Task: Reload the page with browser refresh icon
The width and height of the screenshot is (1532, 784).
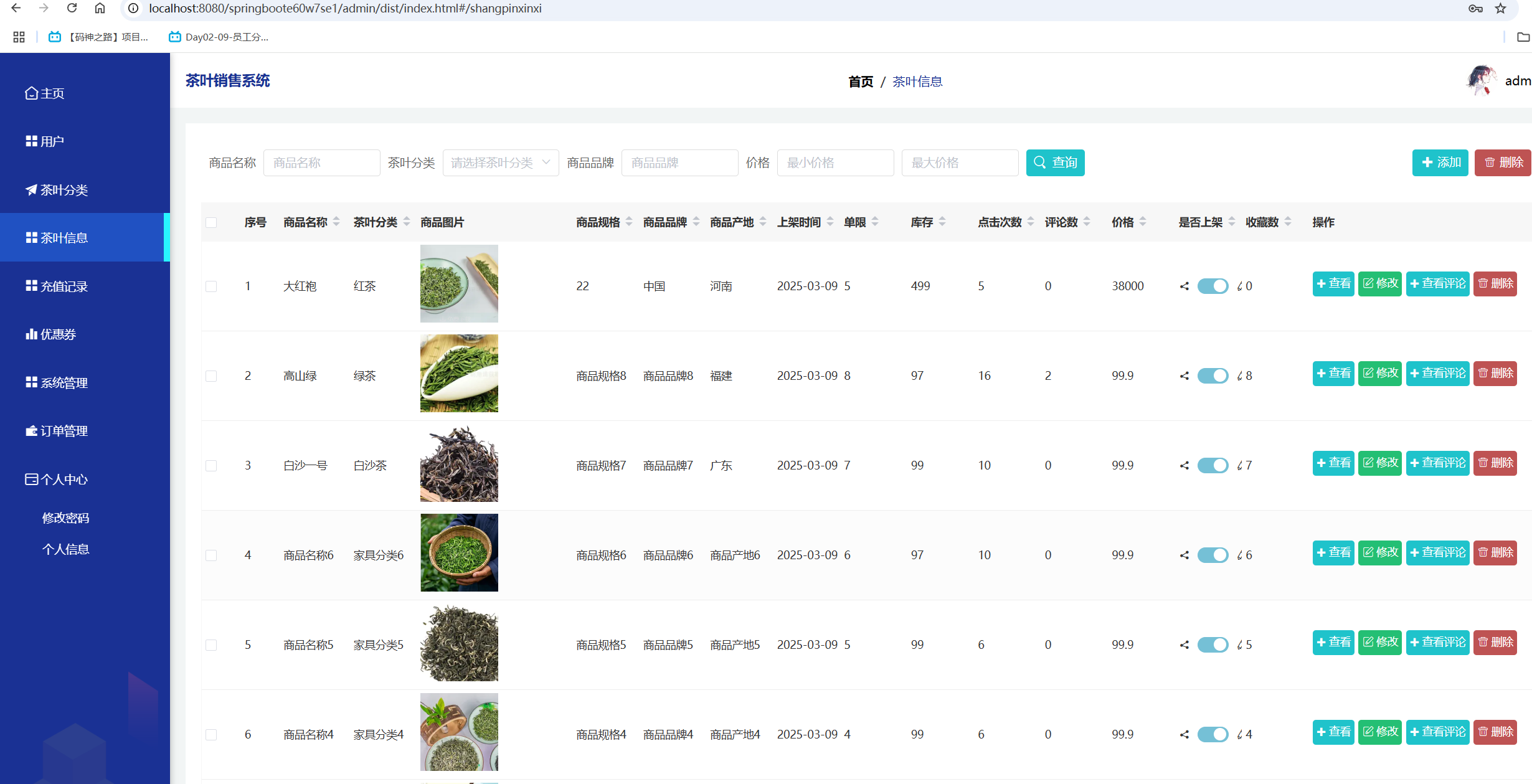Action: click(x=72, y=8)
